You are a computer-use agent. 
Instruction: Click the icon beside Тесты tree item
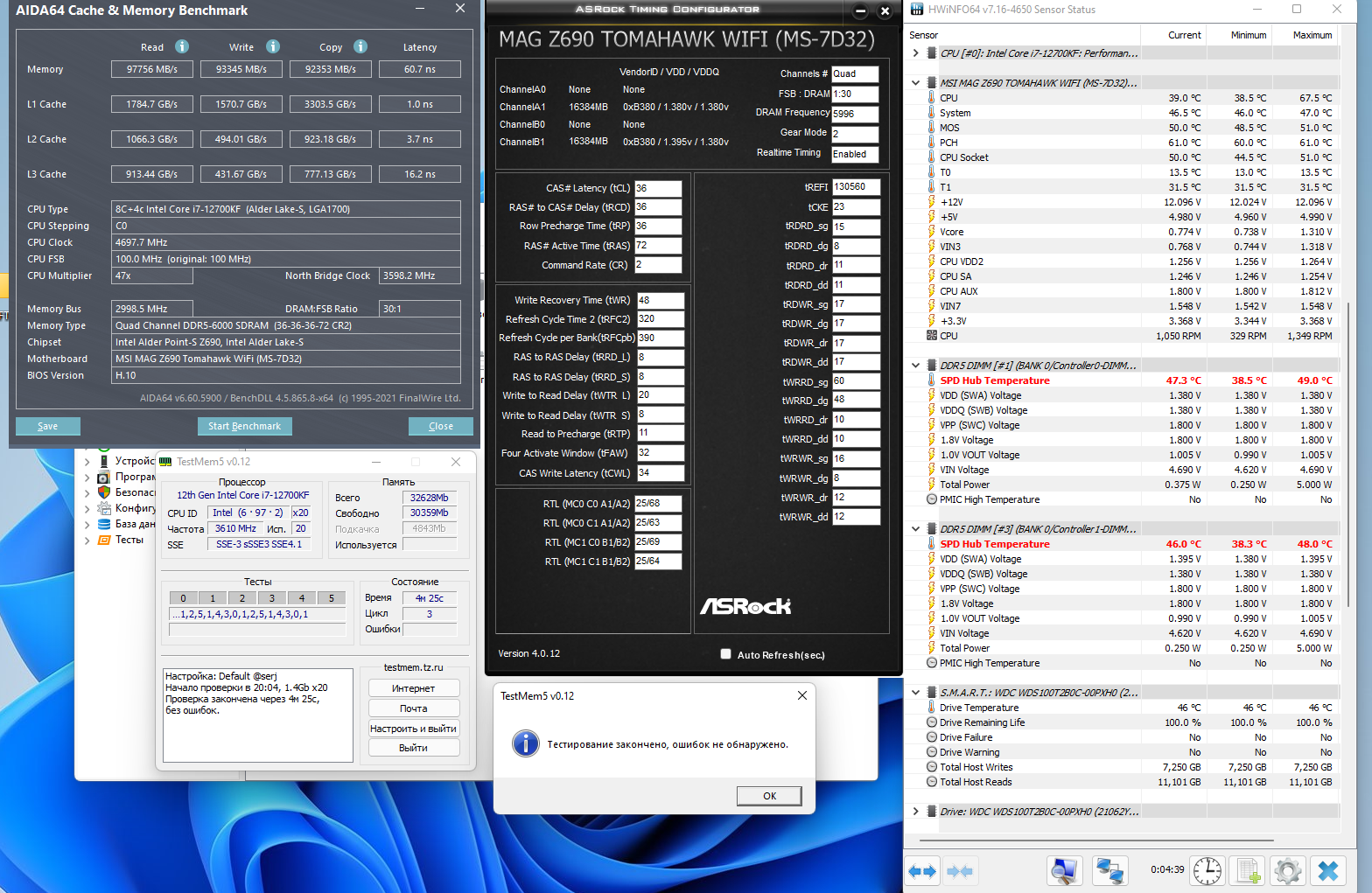104,540
